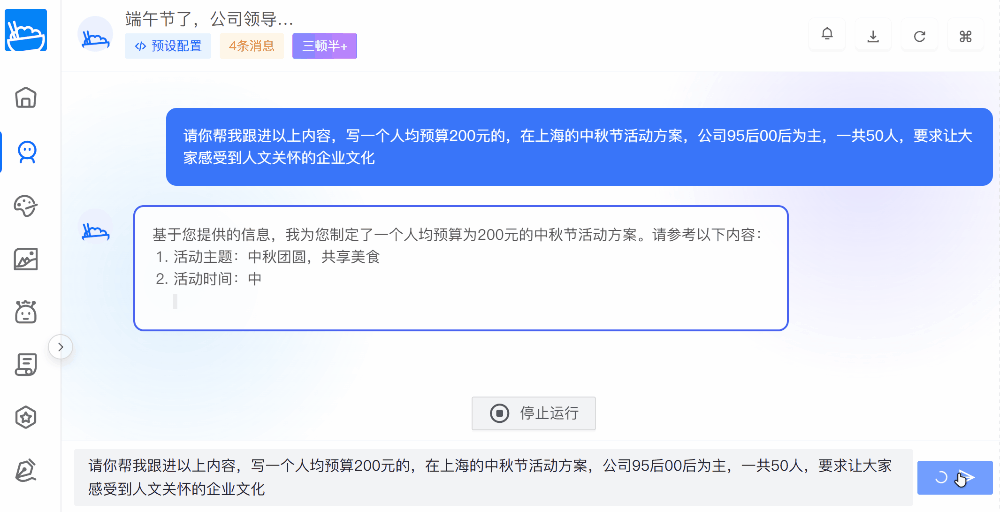The width and height of the screenshot is (1000, 512).
Task: Open the 预设配置 preset settings tag
Action: (168, 46)
